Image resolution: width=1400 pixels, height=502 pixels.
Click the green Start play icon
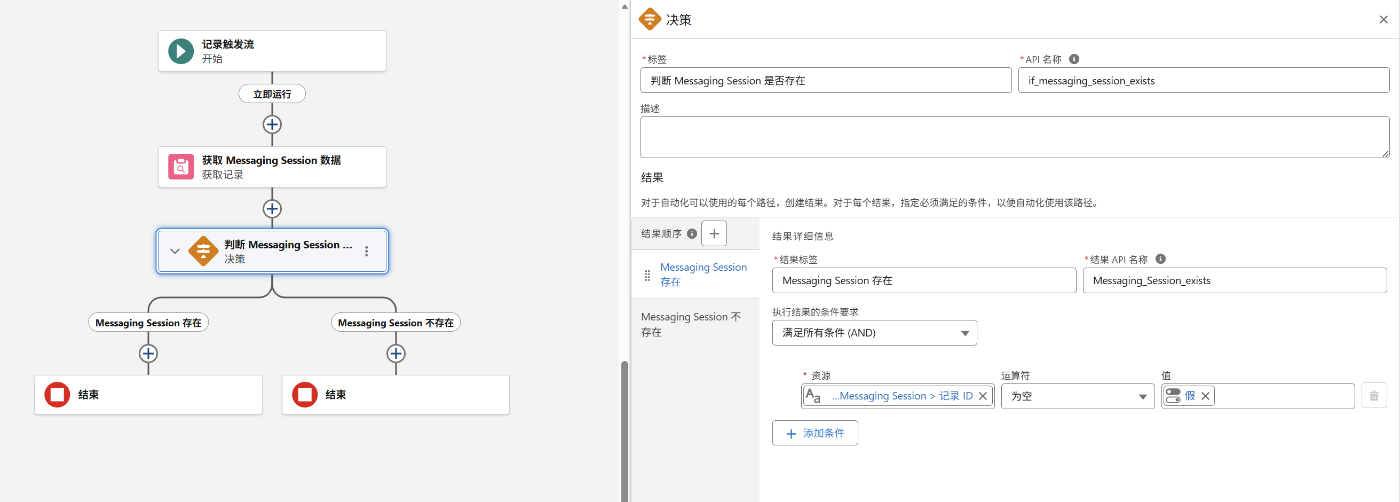pyautogui.click(x=181, y=51)
